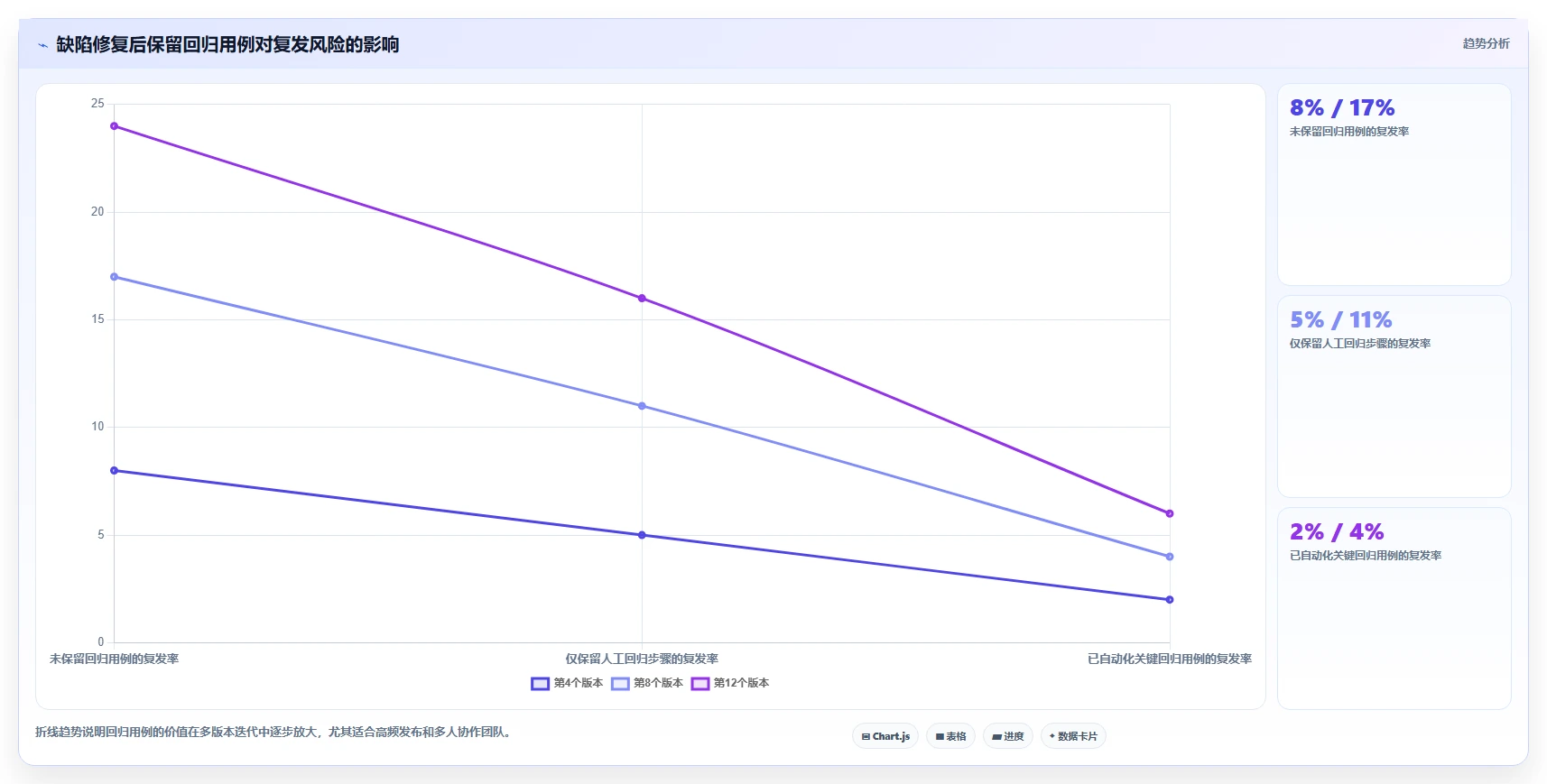Open the 2% / 4% data card
The width and height of the screenshot is (1547, 784).
pos(1394,609)
